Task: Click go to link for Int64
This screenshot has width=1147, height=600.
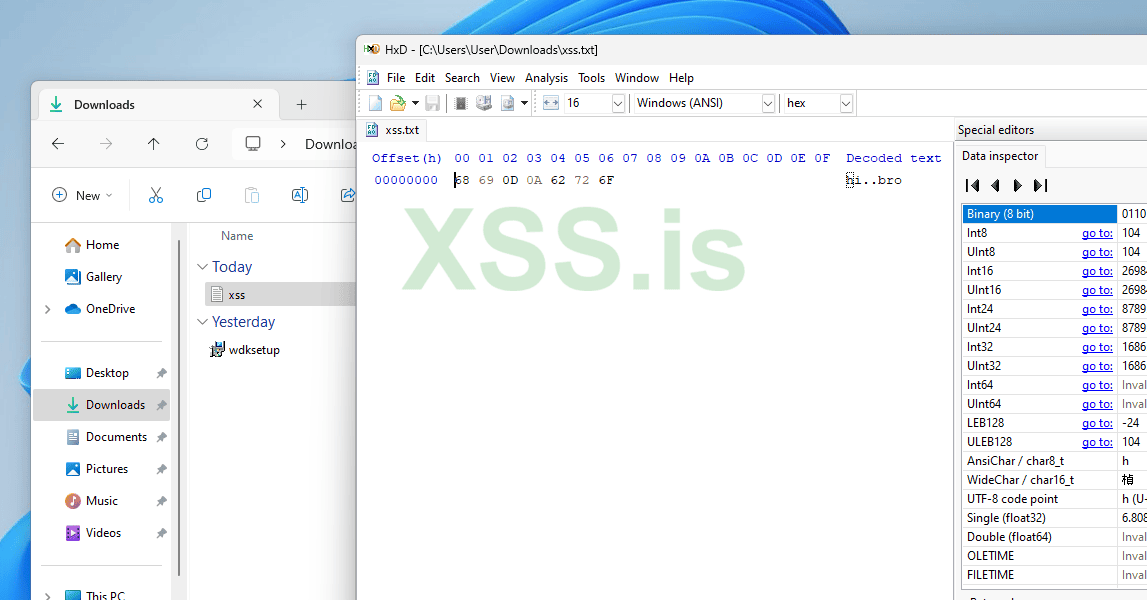Action: (1097, 386)
